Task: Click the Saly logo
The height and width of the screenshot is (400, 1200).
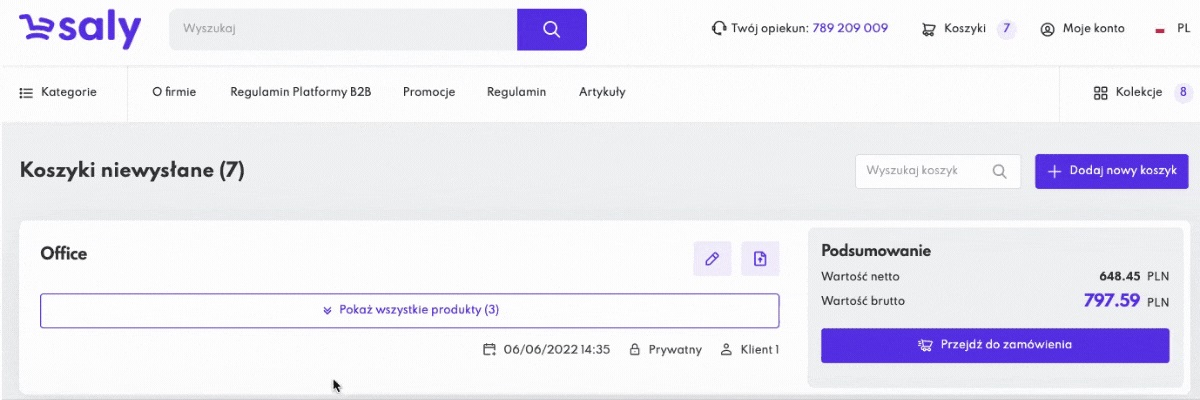Action: [80, 29]
